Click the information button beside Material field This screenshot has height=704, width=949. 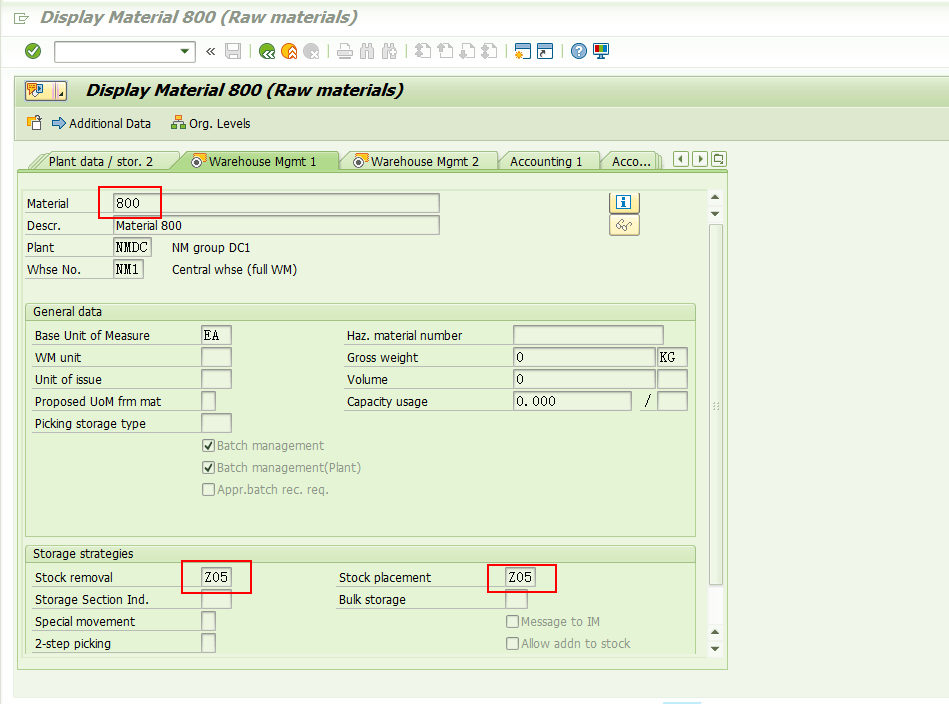pos(622,202)
